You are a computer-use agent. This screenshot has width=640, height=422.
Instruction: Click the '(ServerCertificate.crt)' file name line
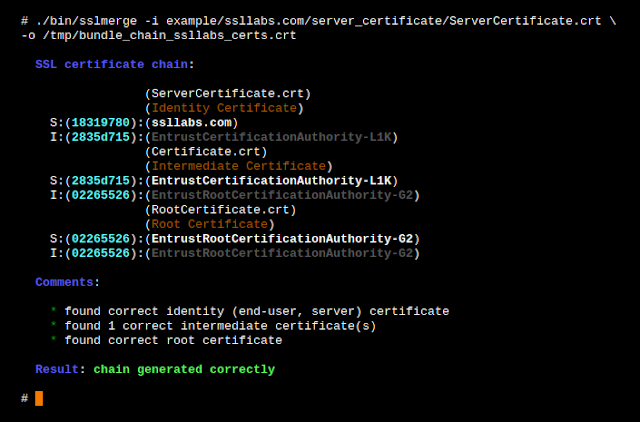(x=228, y=93)
